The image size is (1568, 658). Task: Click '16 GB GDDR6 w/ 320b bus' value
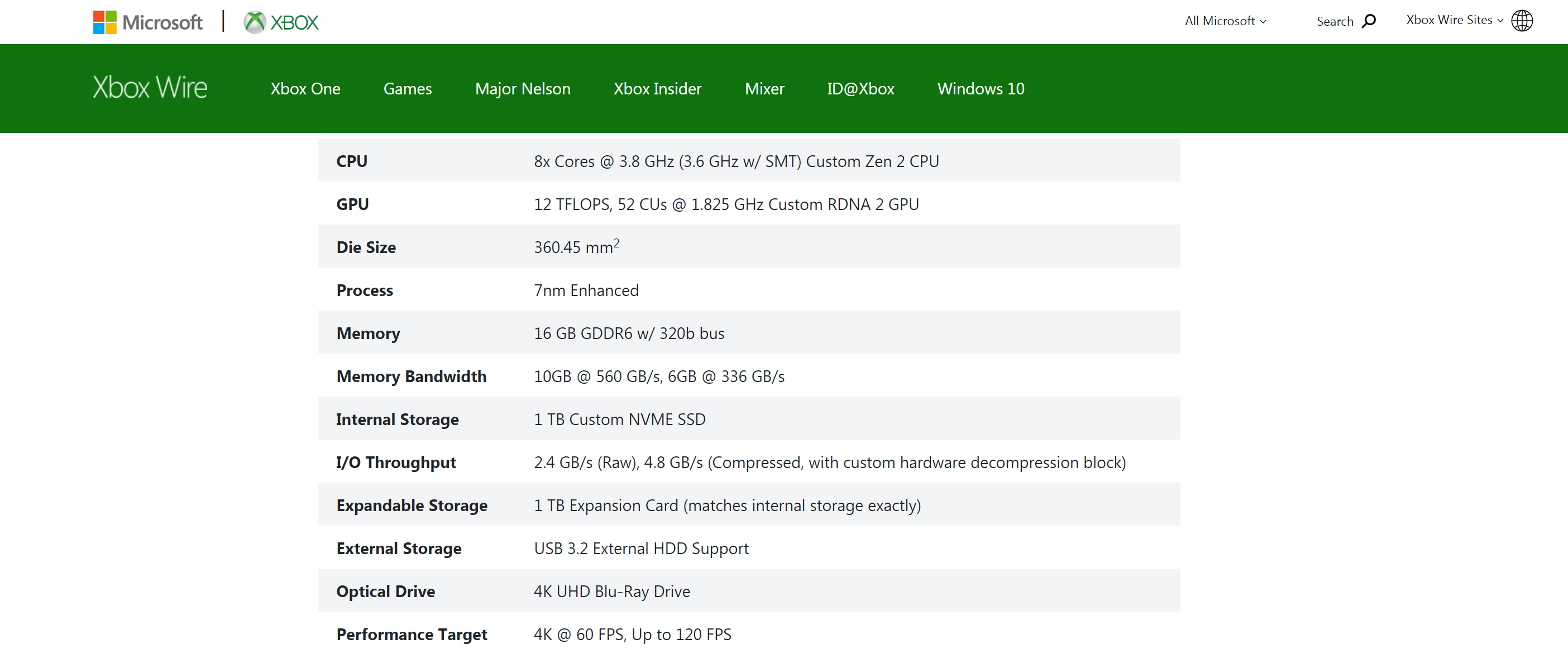pyautogui.click(x=629, y=333)
